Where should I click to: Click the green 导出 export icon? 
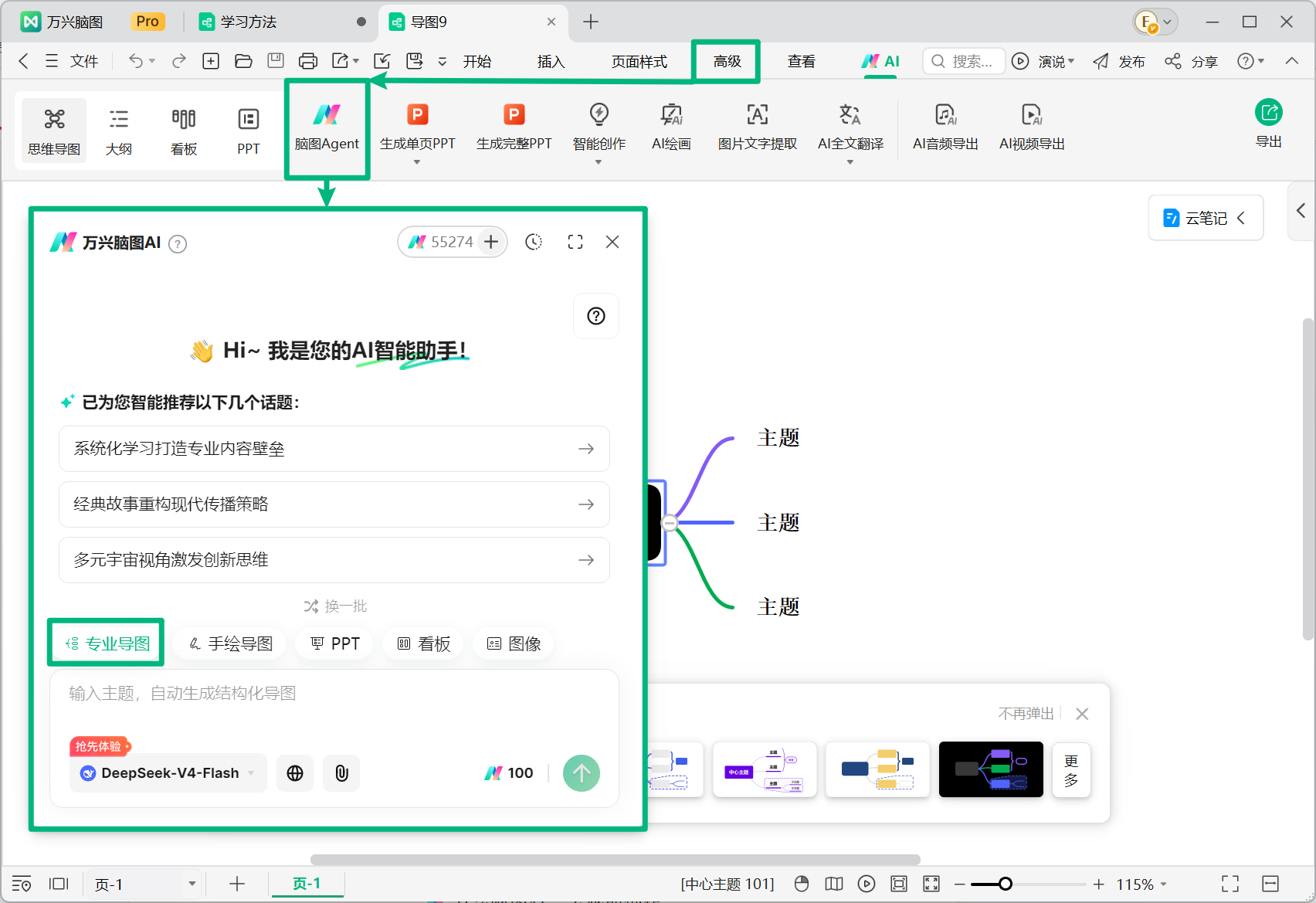coord(1268,113)
